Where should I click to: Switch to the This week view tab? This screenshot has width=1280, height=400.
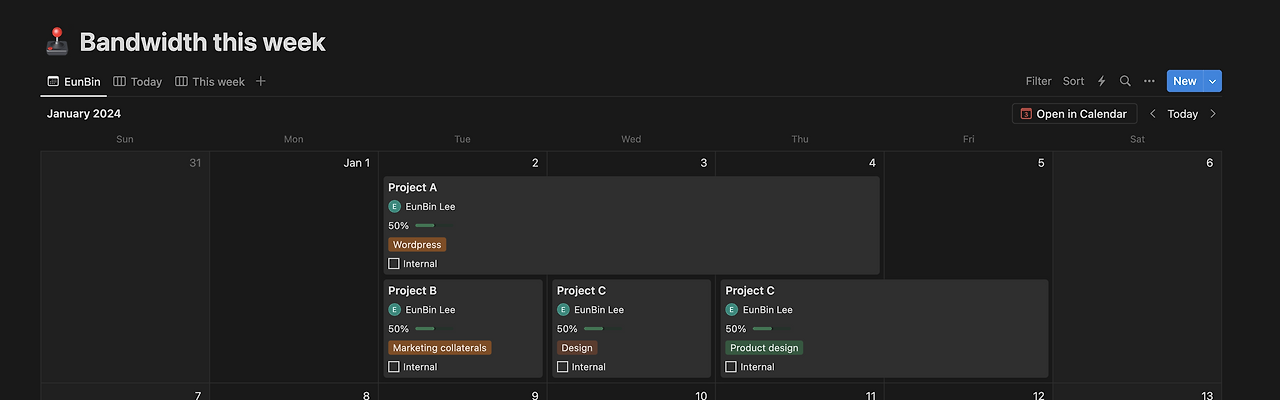click(x=210, y=81)
